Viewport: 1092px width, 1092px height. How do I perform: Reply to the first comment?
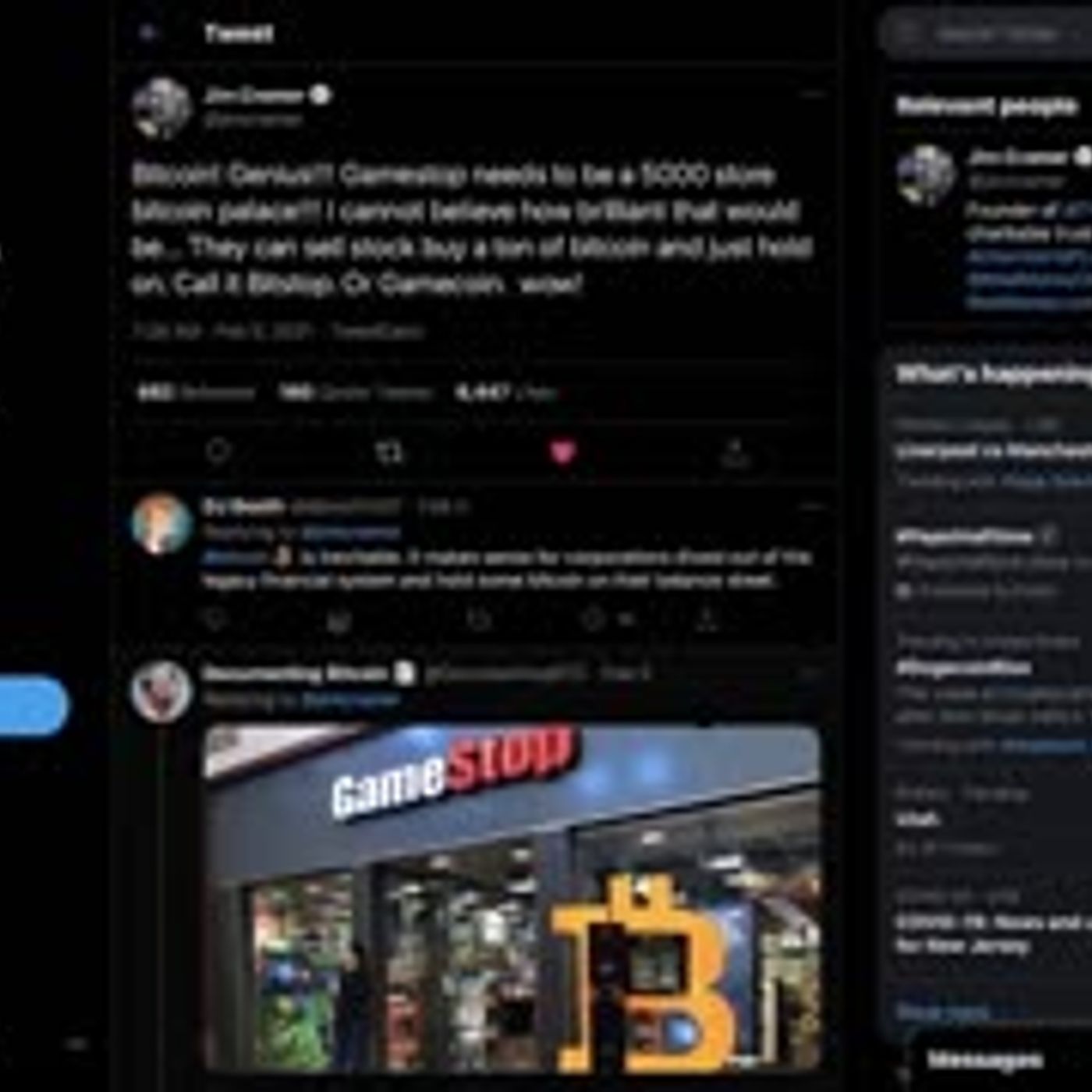pyautogui.click(x=214, y=619)
